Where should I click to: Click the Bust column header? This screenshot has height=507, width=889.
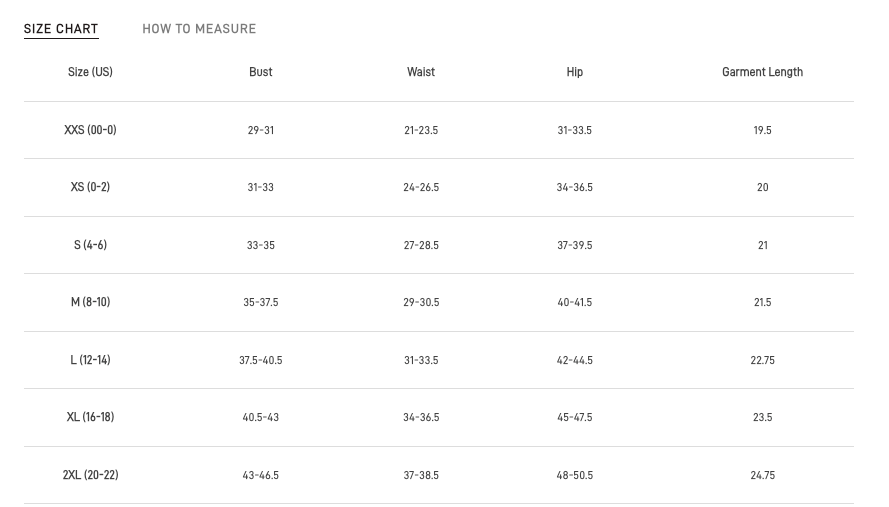(261, 72)
